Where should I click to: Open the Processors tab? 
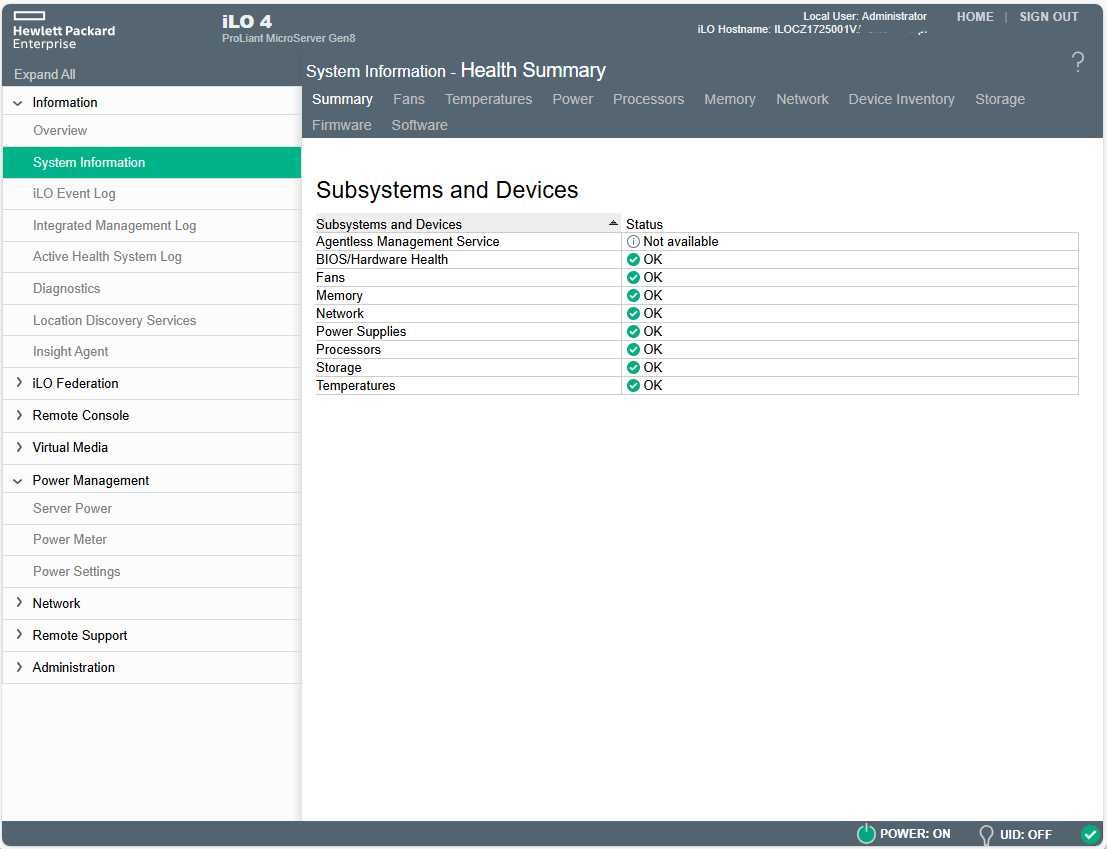[x=648, y=100]
